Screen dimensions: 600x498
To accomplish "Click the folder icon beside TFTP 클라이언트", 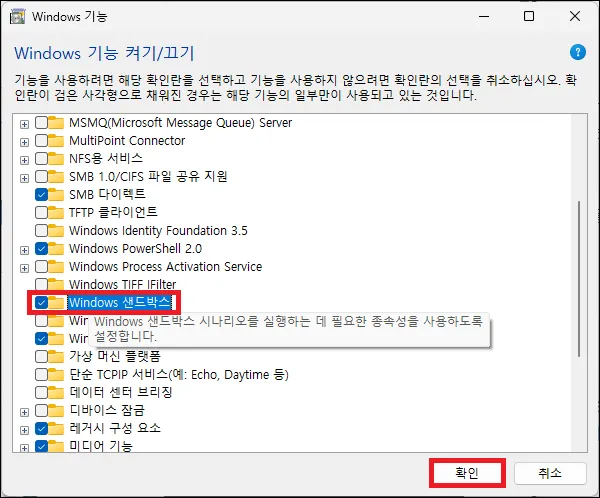I will (x=56, y=212).
